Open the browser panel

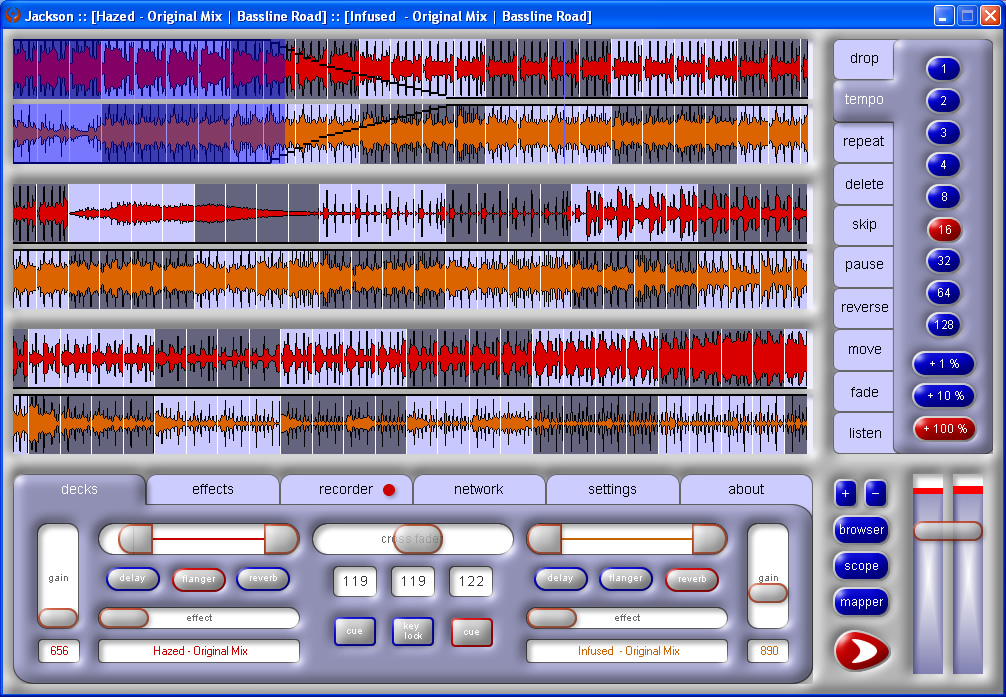tap(861, 530)
